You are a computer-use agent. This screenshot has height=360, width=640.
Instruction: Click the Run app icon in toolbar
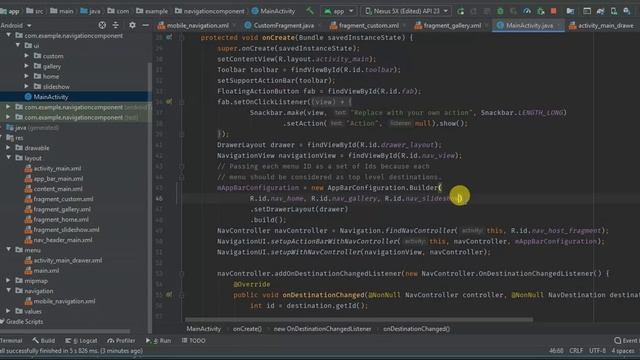(460, 11)
